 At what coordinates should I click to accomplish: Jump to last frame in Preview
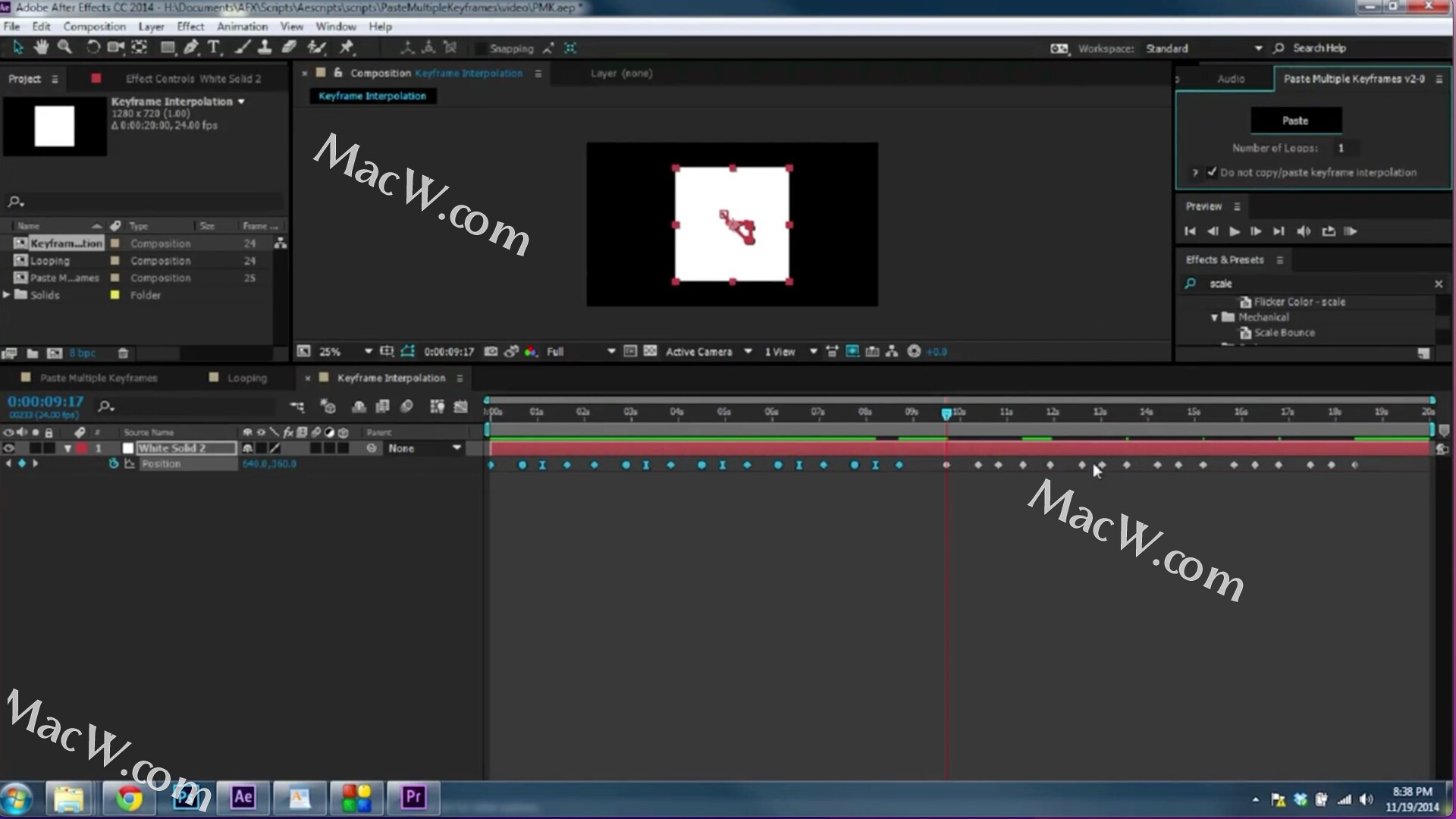click(x=1279, y=231)
